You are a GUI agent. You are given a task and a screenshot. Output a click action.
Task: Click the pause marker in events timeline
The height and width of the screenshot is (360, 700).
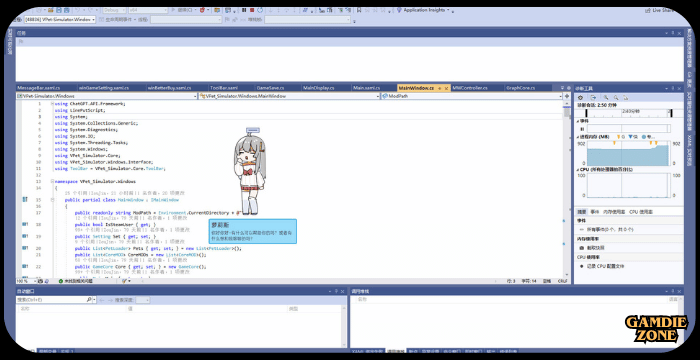(x=582, y=129)
